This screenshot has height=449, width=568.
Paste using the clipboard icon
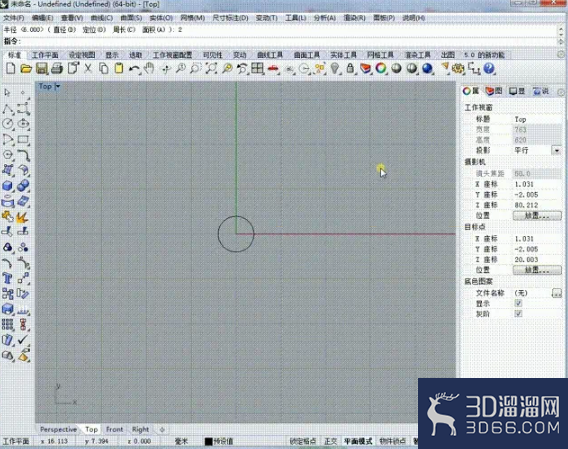119,68
